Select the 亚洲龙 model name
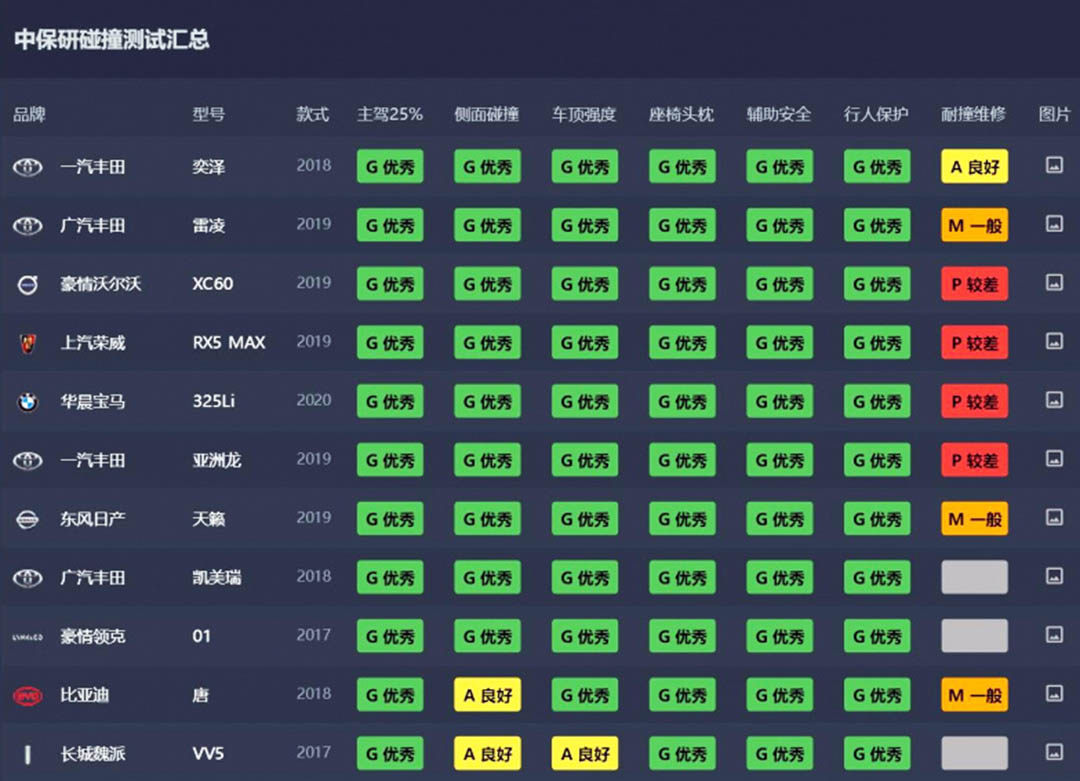Screen dimensions: 1080x781 217,460
